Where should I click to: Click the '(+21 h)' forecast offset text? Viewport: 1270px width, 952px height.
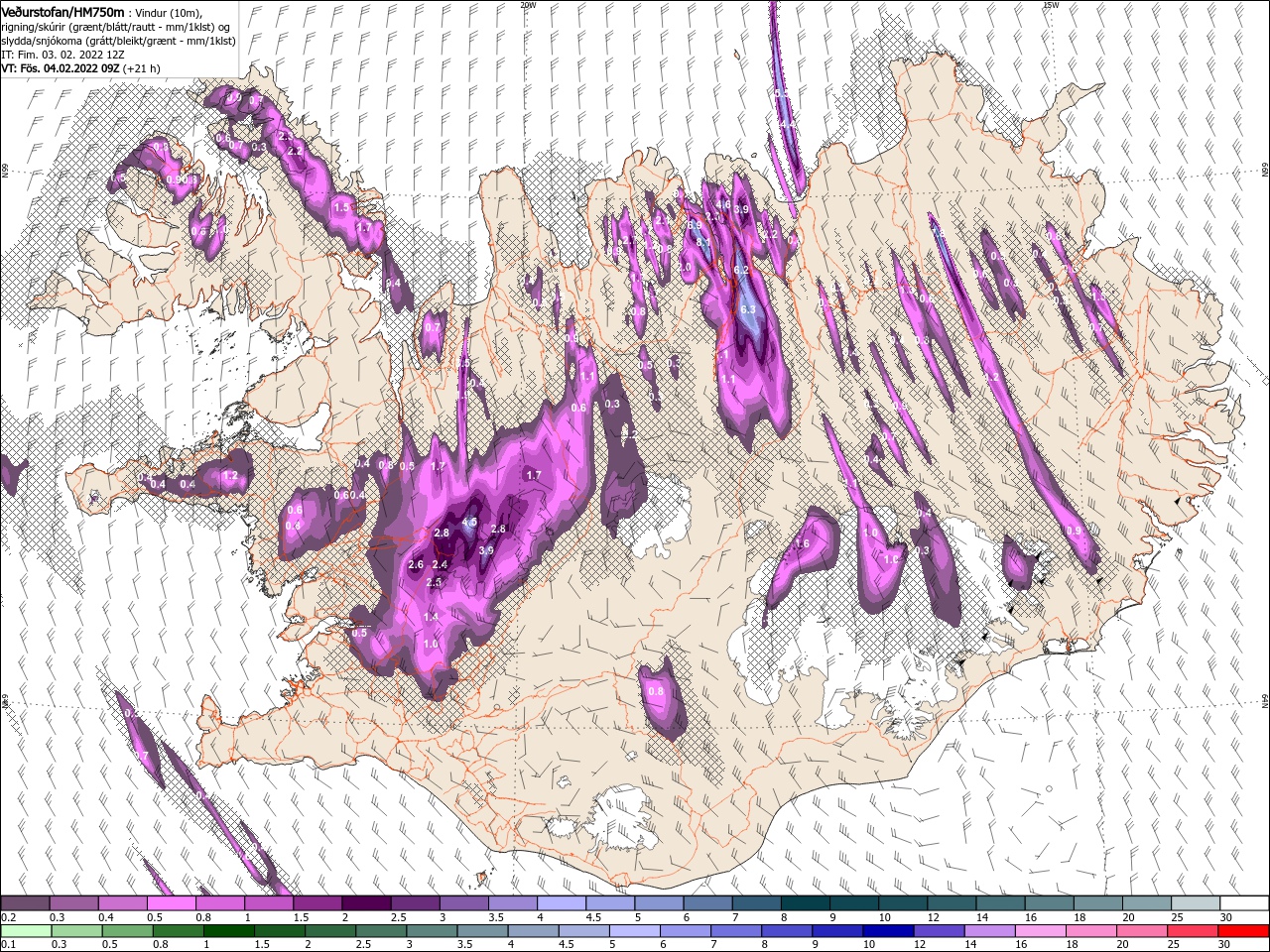click(x=143, y=68)
